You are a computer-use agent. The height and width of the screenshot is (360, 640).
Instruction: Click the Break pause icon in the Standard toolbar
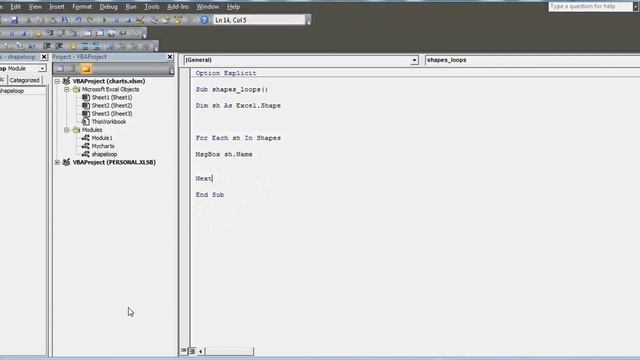tap(117, 20)
